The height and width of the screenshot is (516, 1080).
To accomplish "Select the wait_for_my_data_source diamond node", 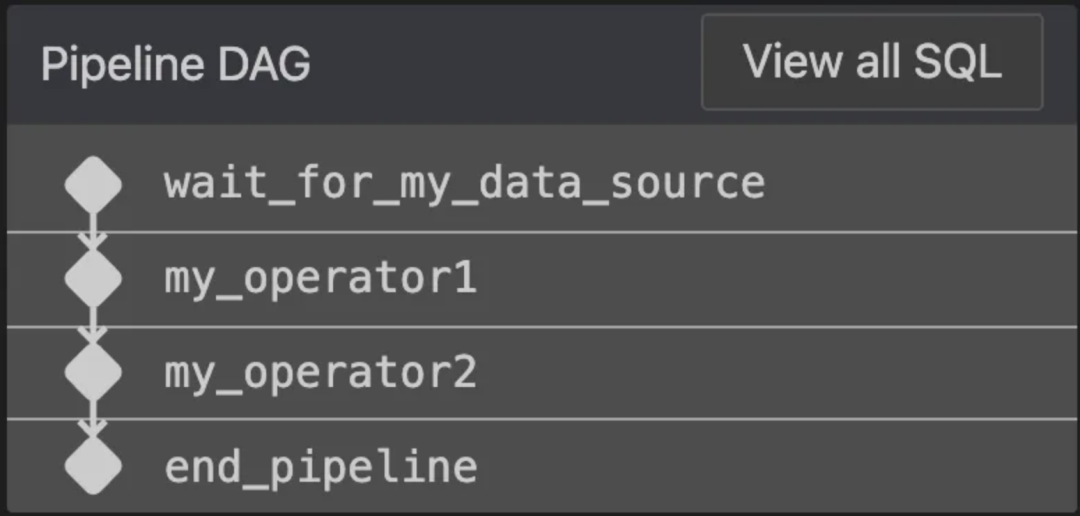I will 93,184.
